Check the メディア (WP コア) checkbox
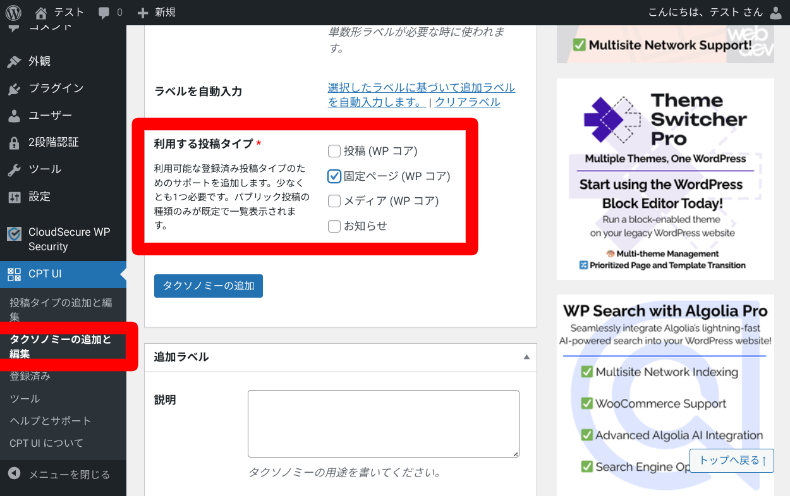 tap(334, 201)
